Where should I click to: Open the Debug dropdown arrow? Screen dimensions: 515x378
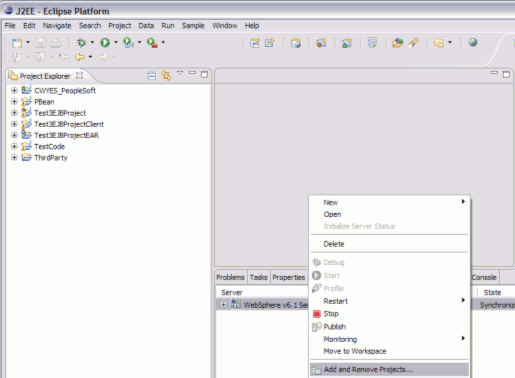pyautogui.click(x=92, y=42)
